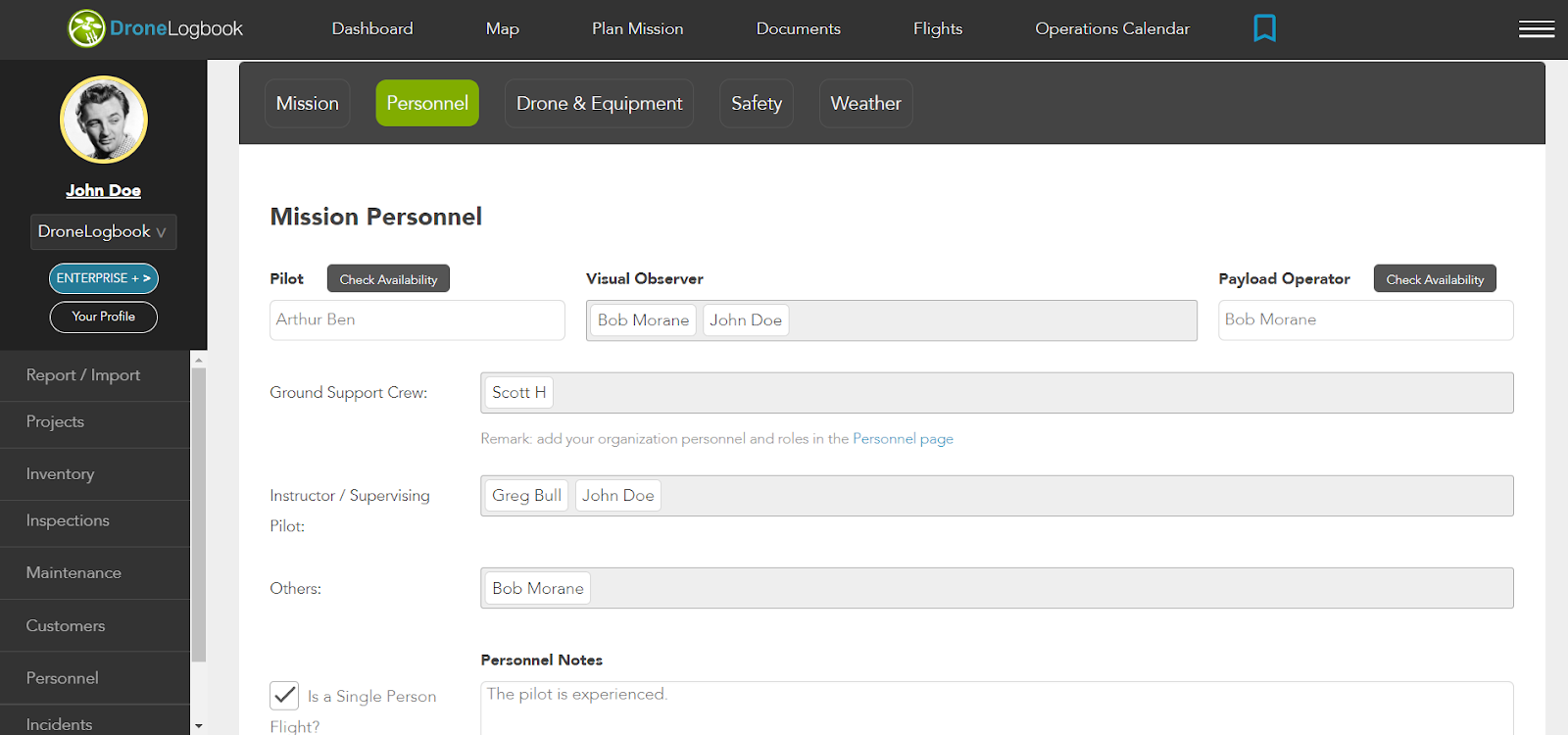
Task: Go to Plan Mission
Action: point(638,28)
